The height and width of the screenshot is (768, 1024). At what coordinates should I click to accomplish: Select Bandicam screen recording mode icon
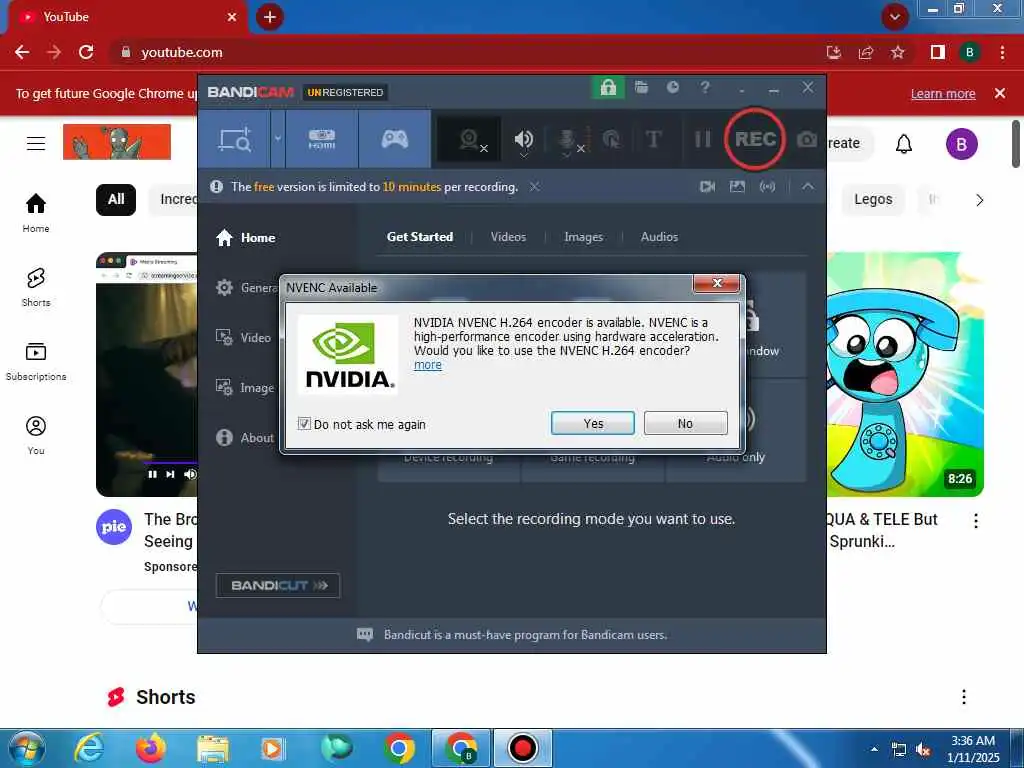click(234, 139)
